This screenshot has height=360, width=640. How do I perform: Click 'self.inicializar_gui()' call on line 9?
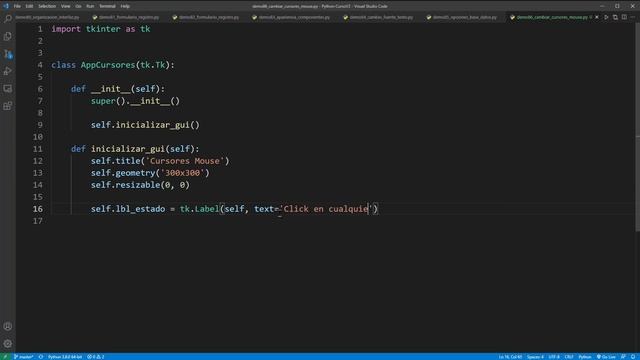coord(145,125)
